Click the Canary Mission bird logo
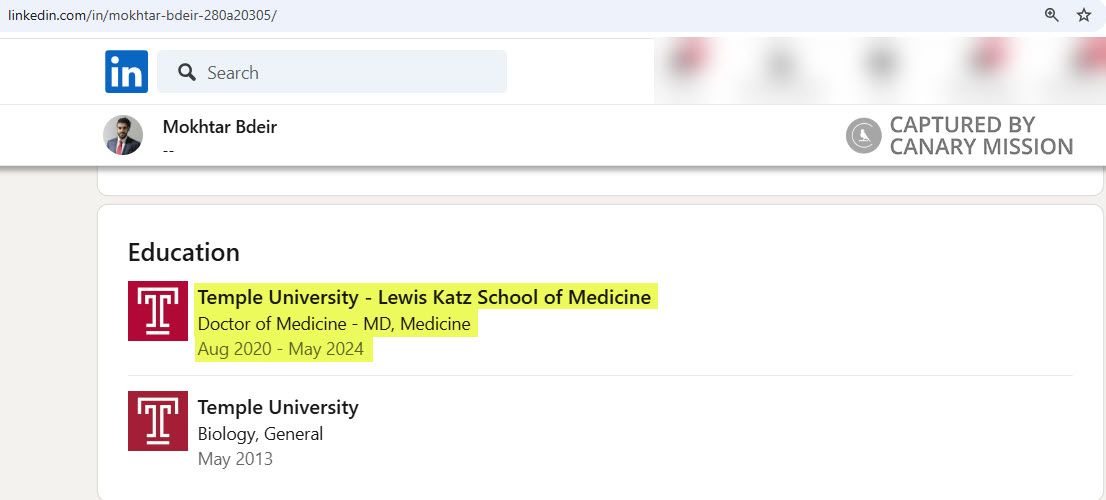Viewport: 1106px width, 500px height. 863,136
